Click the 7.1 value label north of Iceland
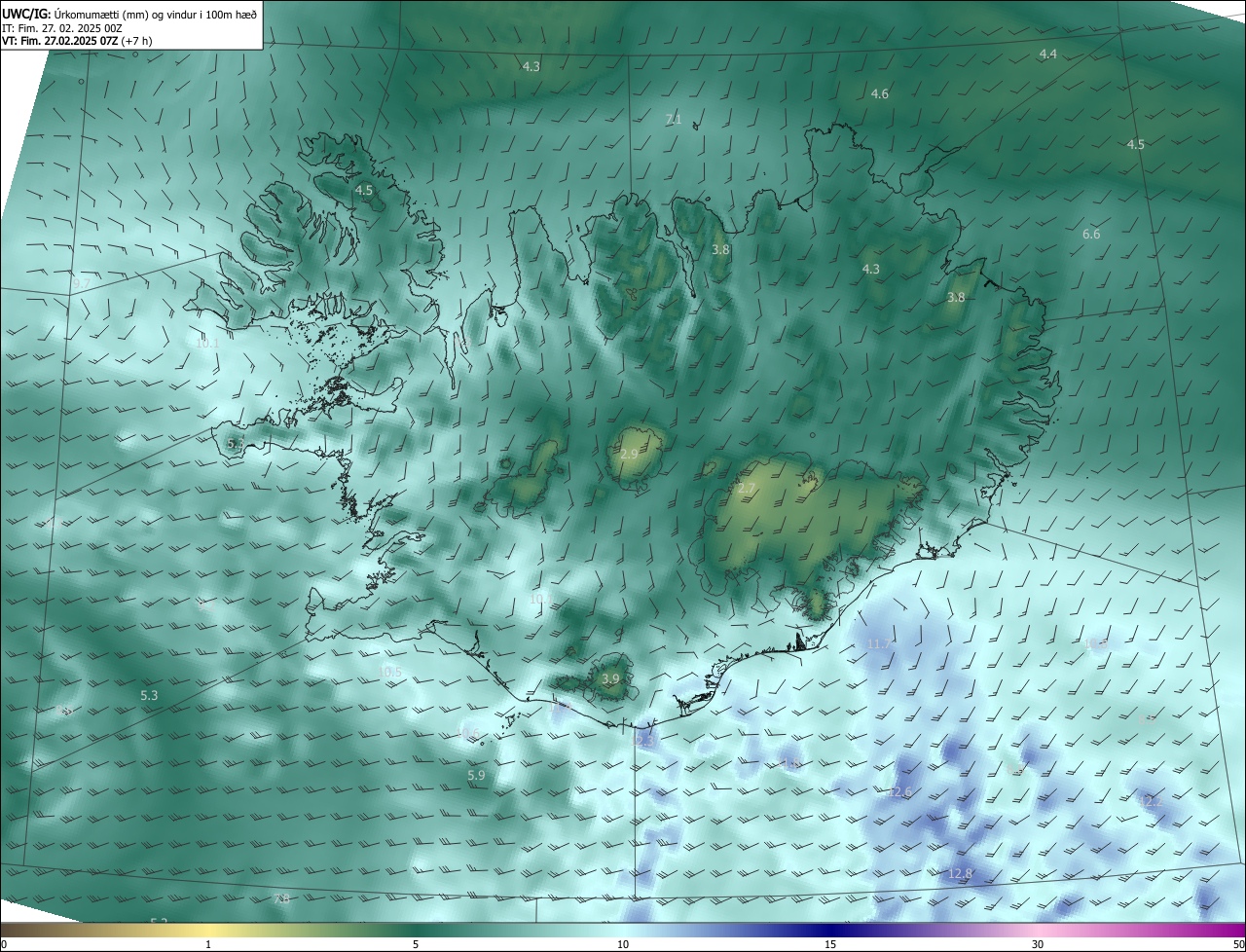The image size is (1246, 952). click(674, 120)
